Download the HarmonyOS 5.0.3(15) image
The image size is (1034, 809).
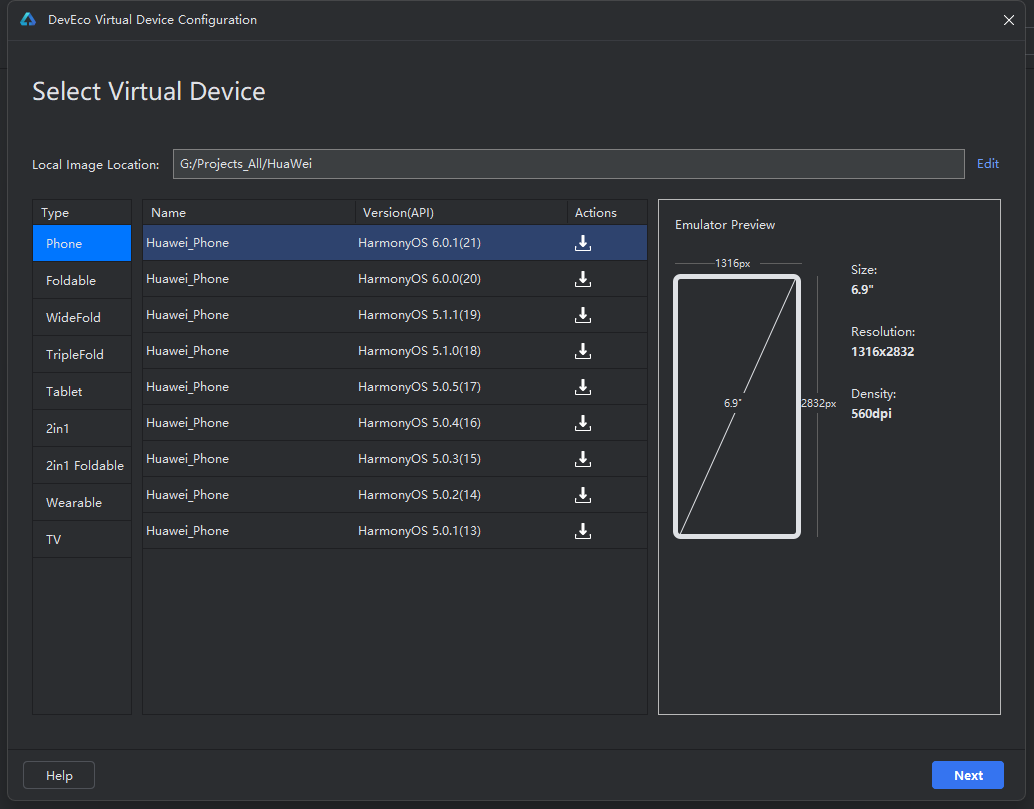pos(582,459)
